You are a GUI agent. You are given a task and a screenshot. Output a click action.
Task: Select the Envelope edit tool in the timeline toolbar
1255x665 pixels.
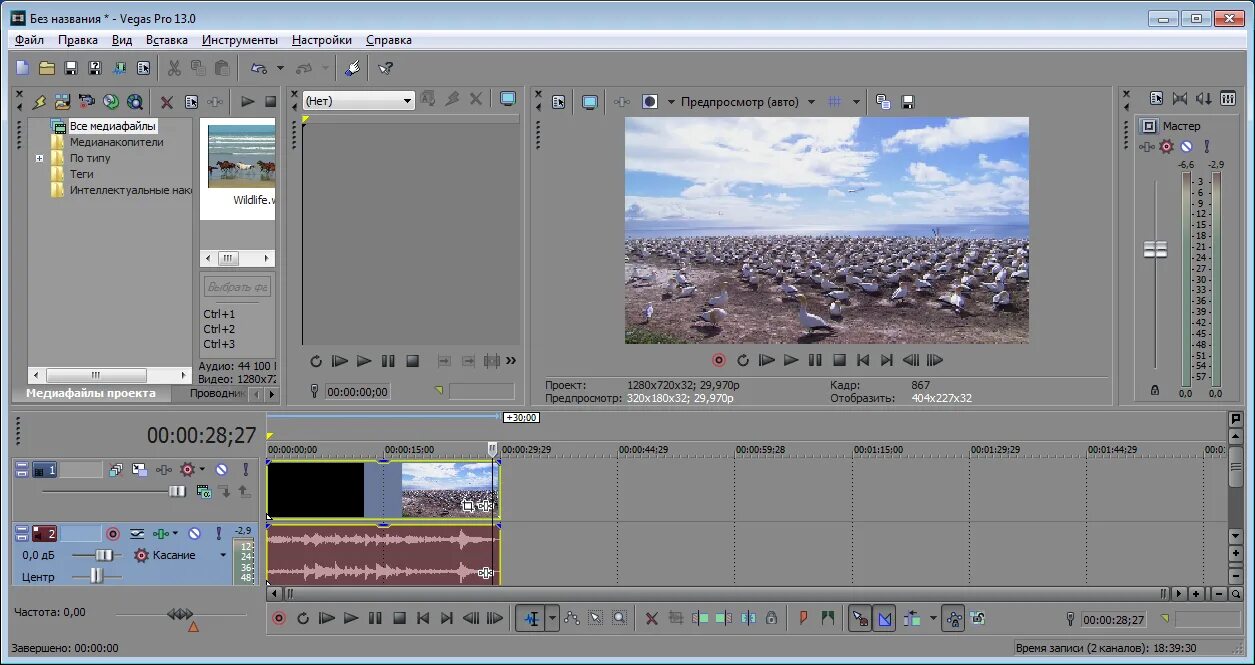[x=572, y=619]
